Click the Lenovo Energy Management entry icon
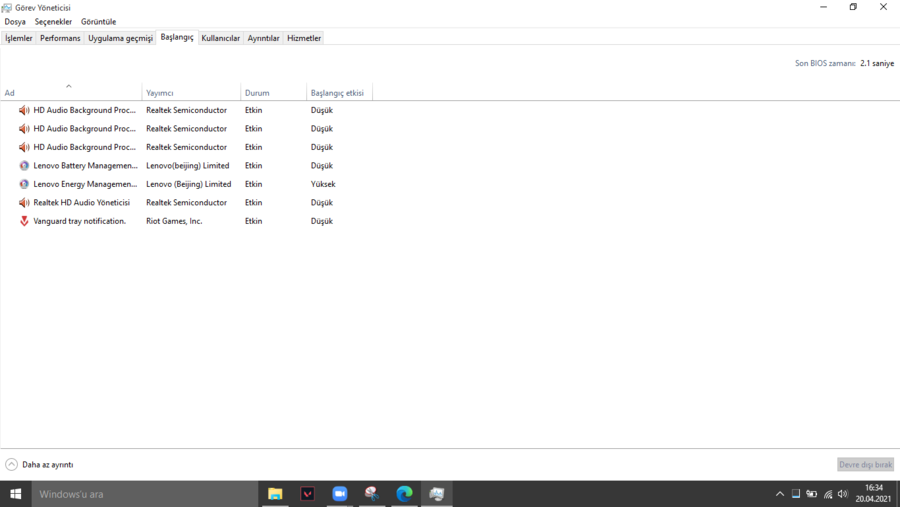900x507 pixels. (24, 184)
